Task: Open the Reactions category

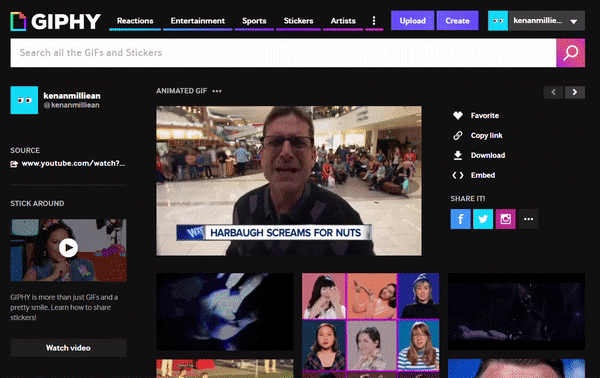Action: [x=135, y=21]
